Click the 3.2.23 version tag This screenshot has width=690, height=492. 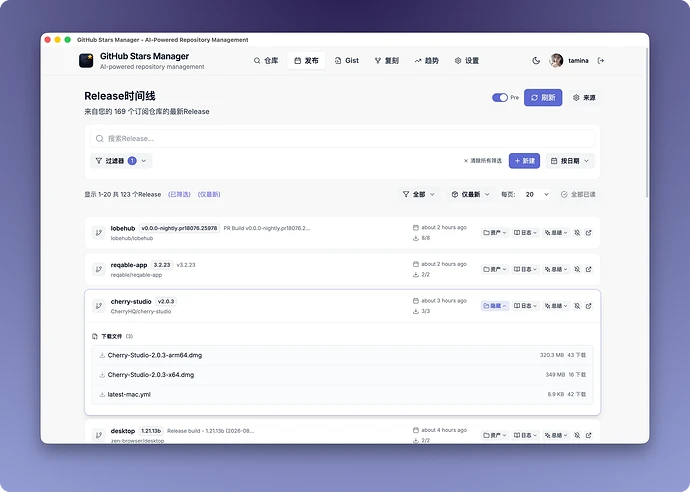click(x=161, y=264)
